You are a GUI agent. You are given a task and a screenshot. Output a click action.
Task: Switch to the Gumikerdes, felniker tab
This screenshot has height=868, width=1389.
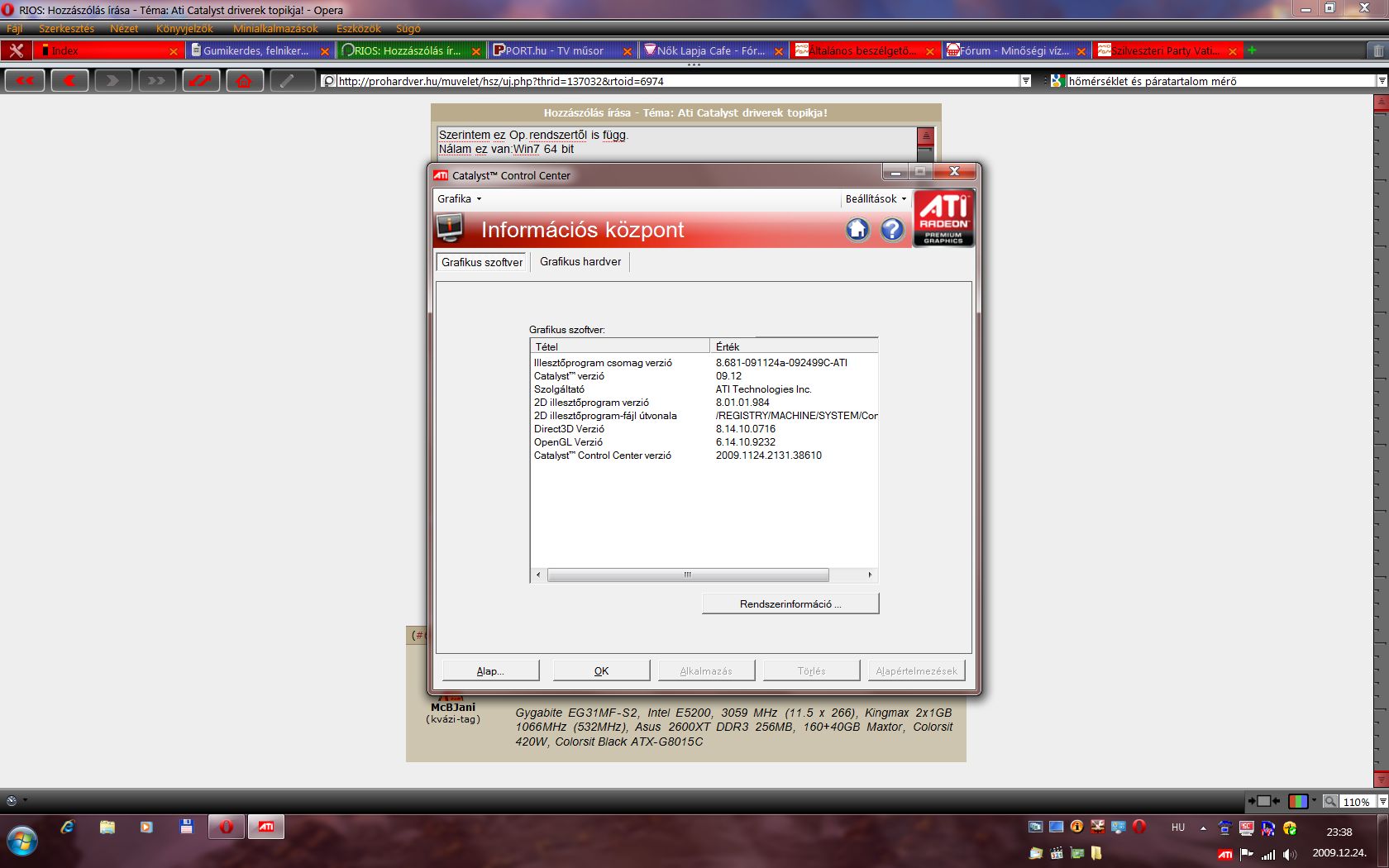click(x=260, y=50)
